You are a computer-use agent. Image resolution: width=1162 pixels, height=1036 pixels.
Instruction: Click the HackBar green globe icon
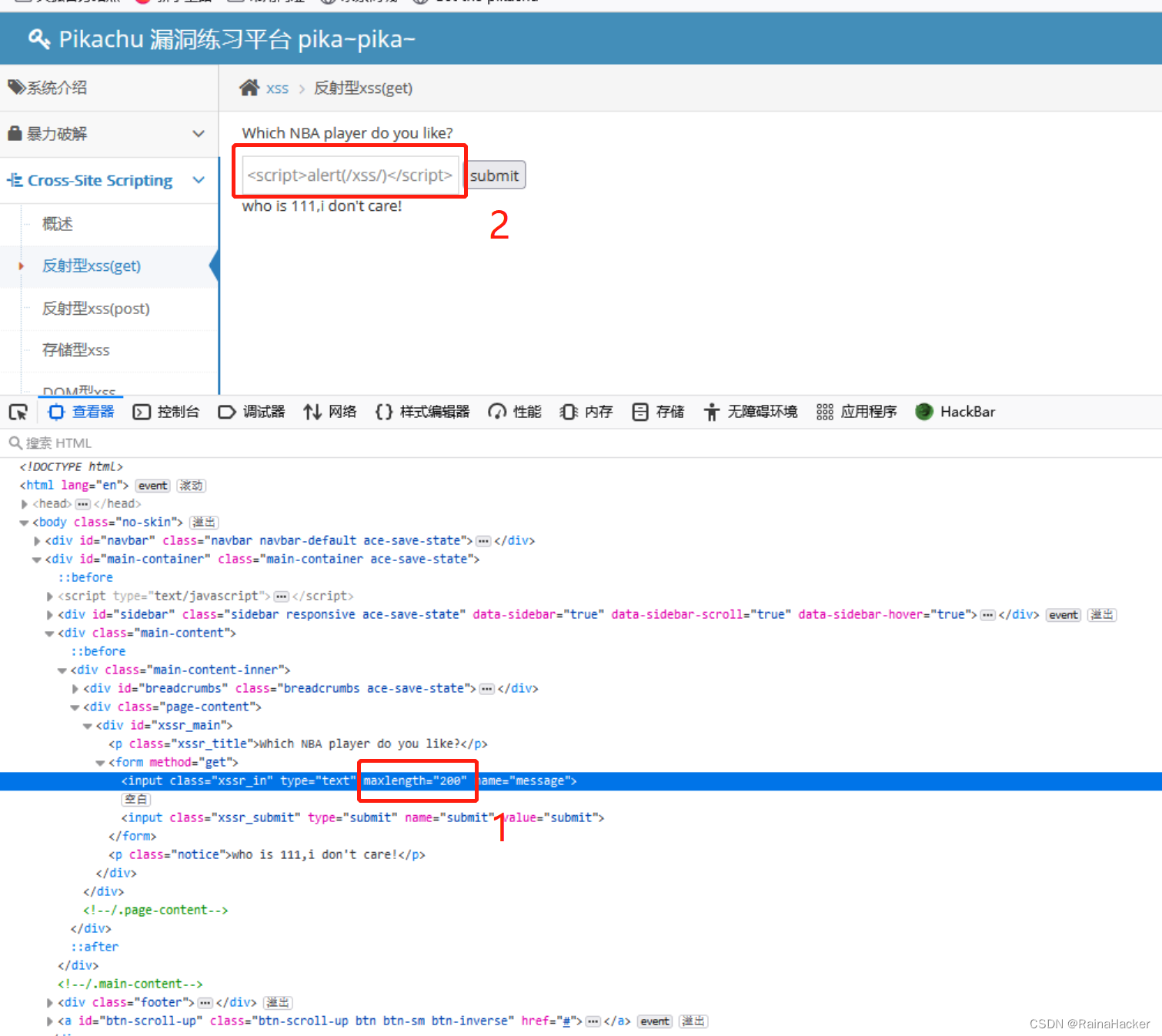pyautogui.click(x=924, y=412)
